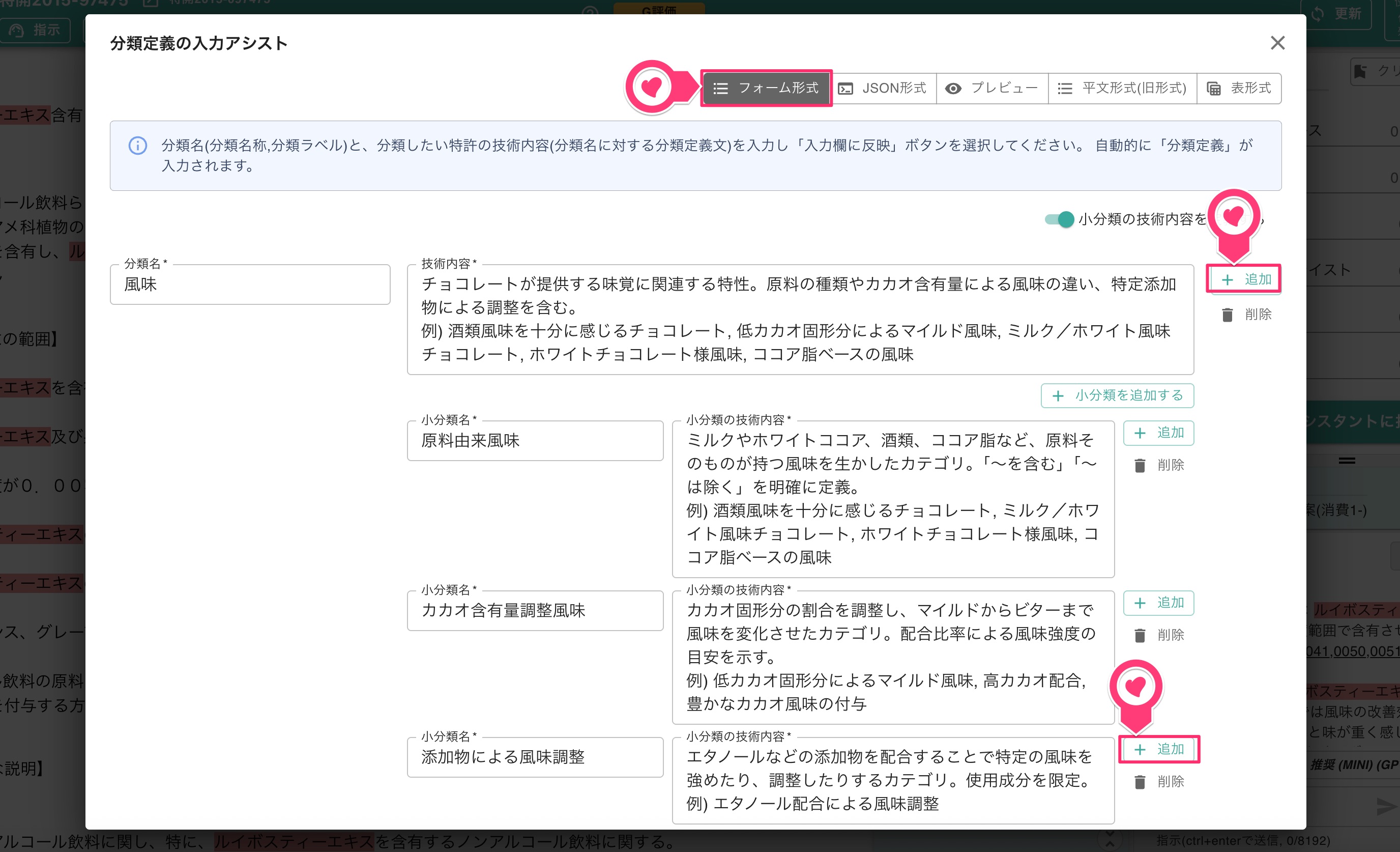Close the 分類定義の入力アシスト dialog
The image size is (1400, 852).
(x=1277, y=43)
